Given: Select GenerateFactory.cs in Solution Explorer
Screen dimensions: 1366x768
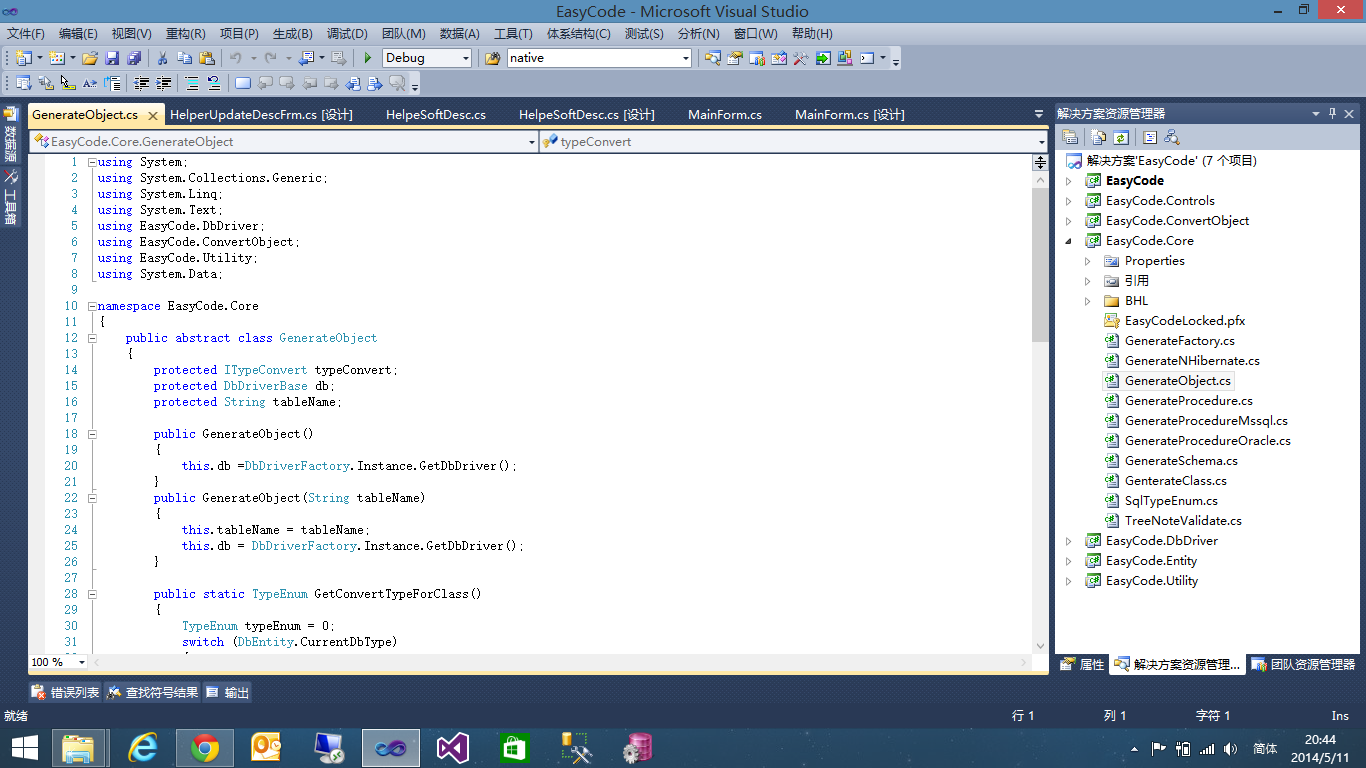Looking at the screenshot, I should point(1179,341).
